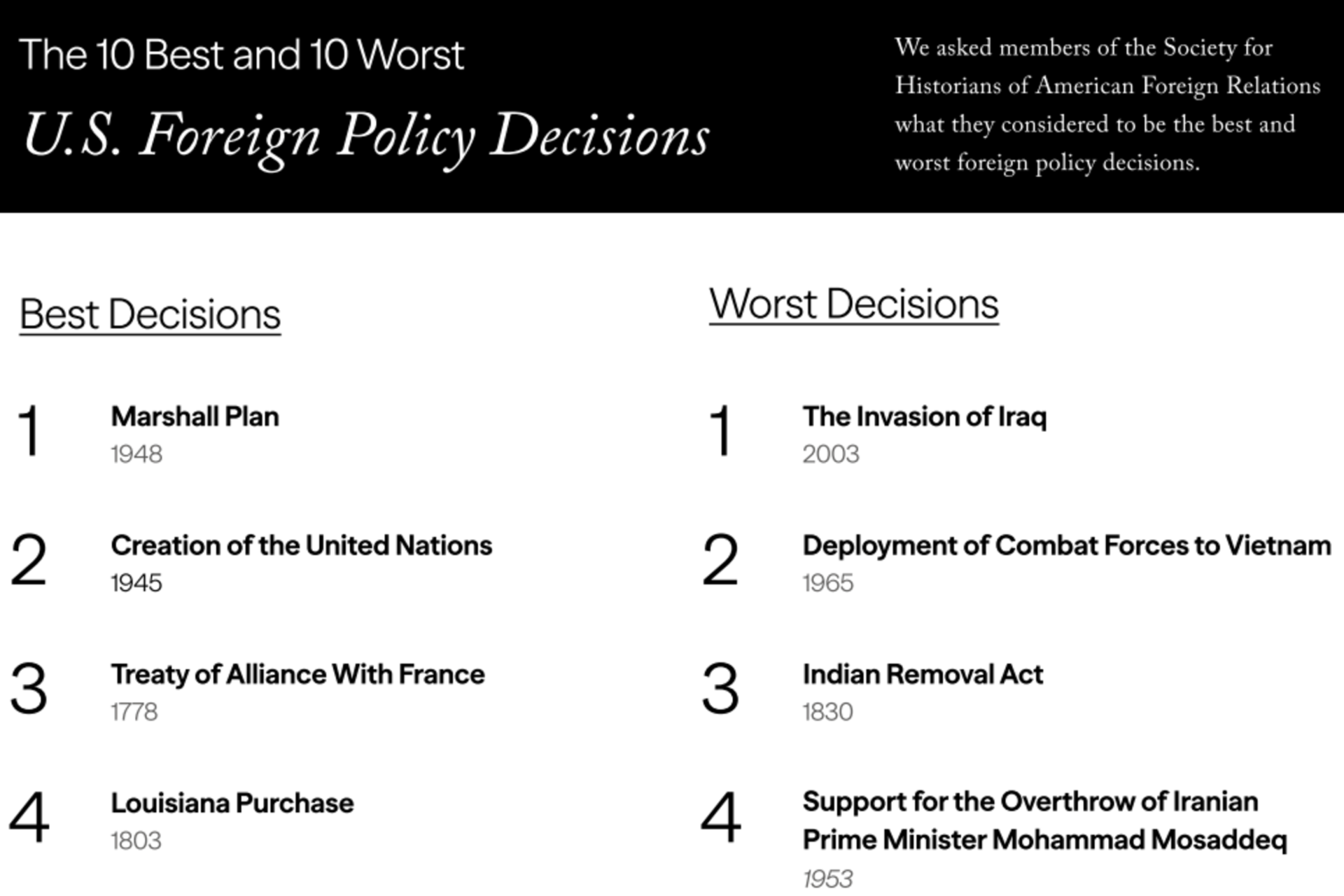Image resolution: width=1344 pixels, height=896 pixels.
Task: Select The Invasion of Iraq entry
Action: pos(924,416)
